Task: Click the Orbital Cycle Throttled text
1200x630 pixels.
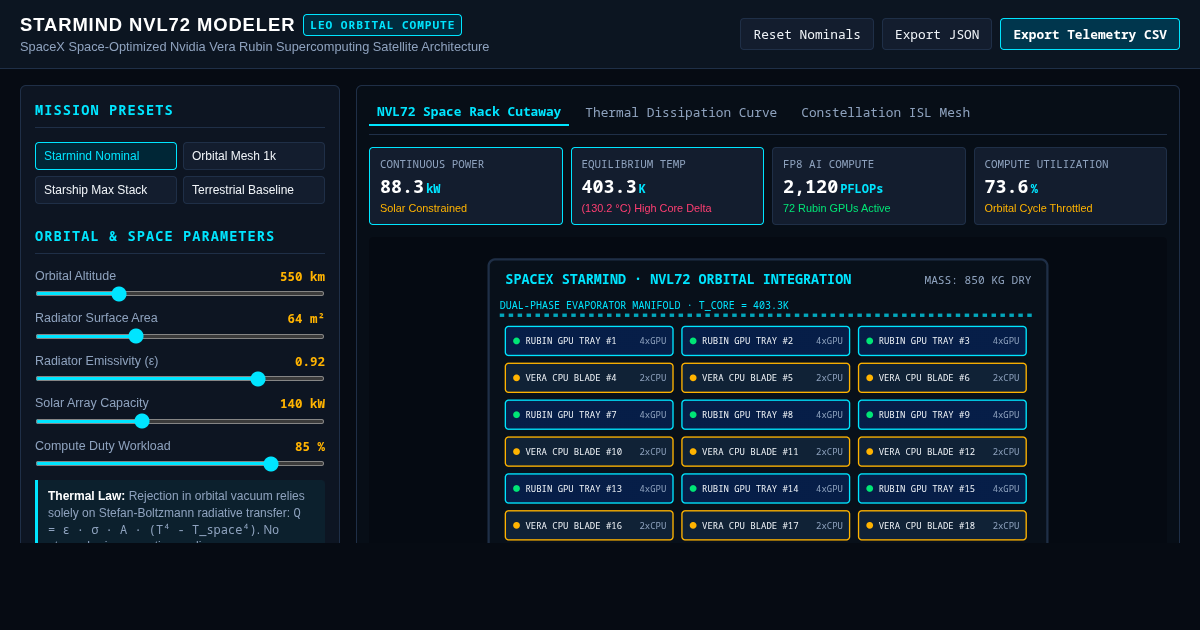Action: [1038, 208]
